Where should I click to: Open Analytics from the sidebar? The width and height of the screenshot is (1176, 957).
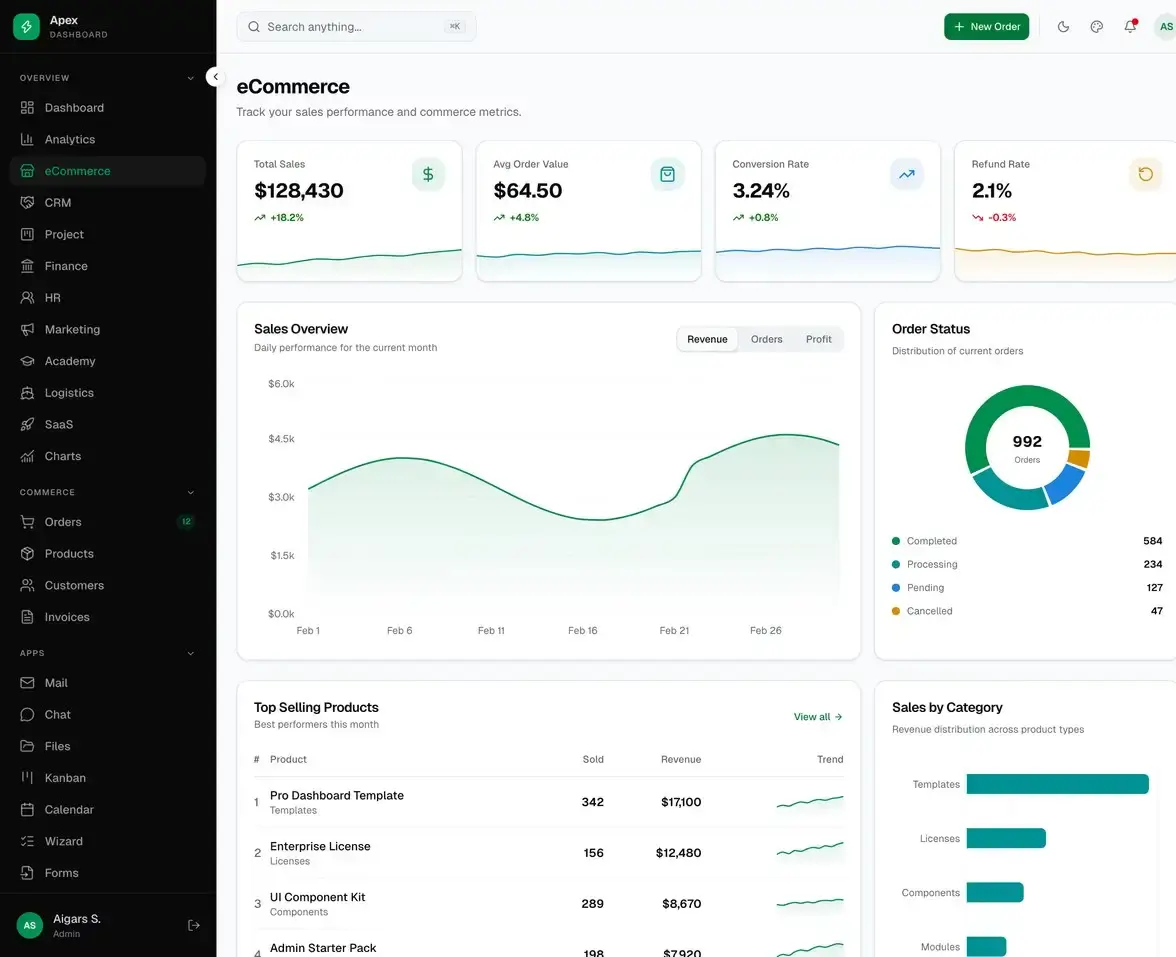tap(107, 140)
